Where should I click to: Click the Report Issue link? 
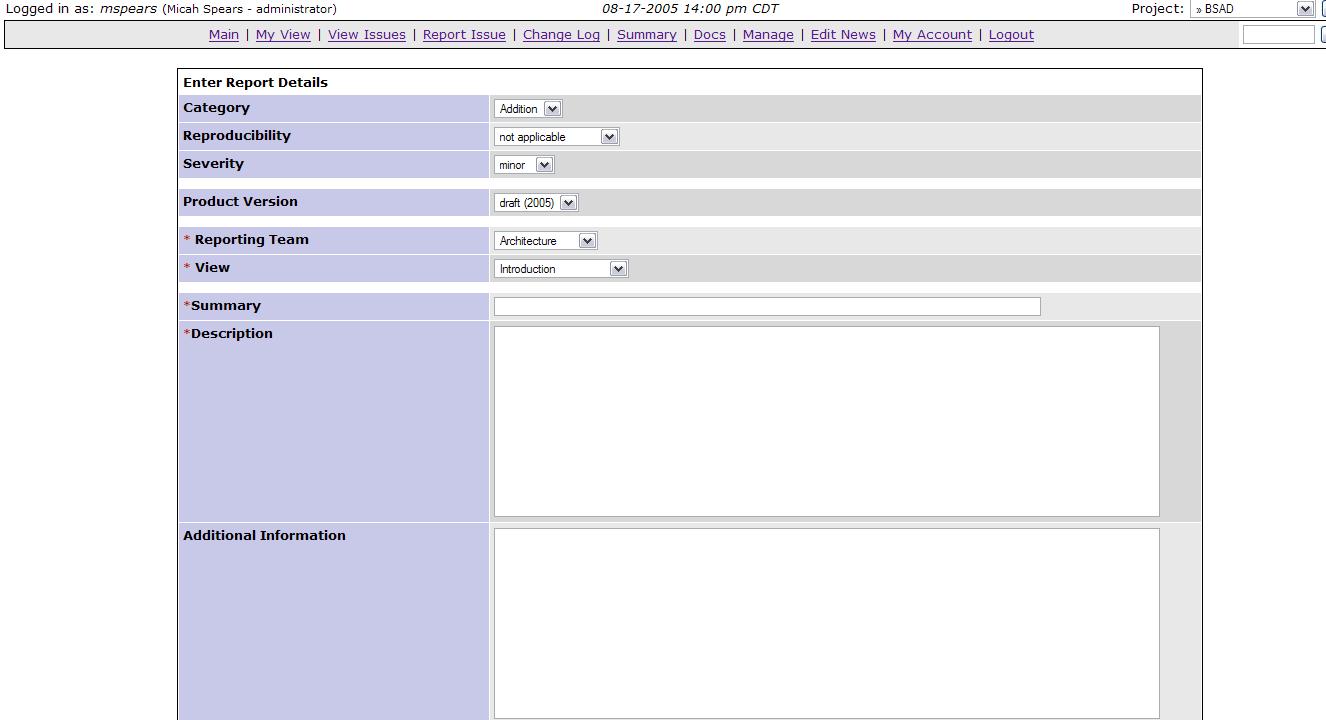click(464, 35)
